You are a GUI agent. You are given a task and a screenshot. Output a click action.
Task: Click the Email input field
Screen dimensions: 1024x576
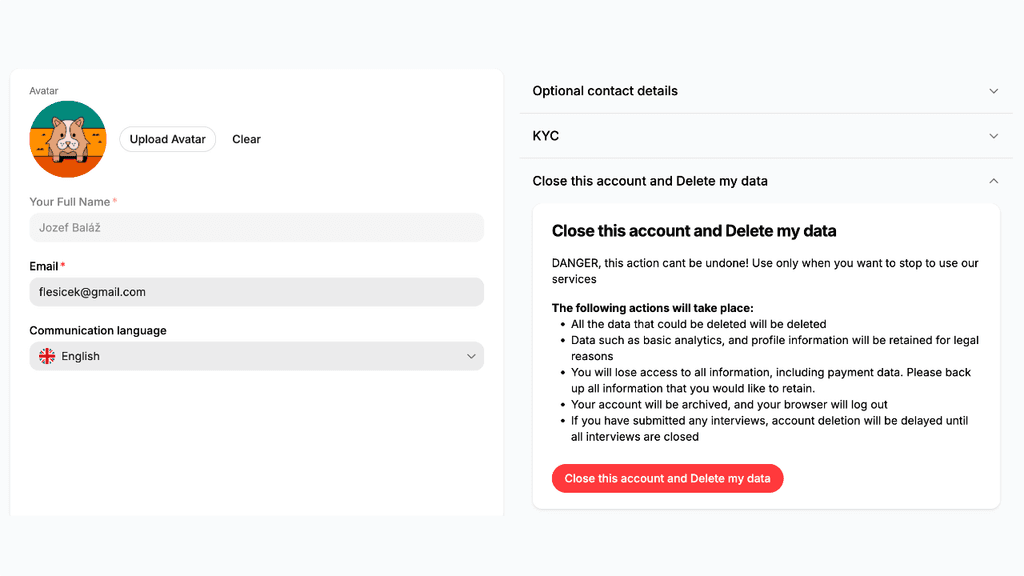coord(257,292)
